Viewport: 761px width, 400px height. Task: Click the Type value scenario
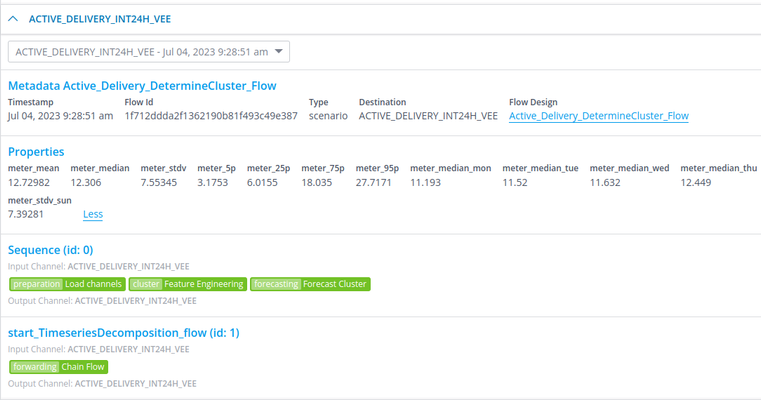click(328, 116)
